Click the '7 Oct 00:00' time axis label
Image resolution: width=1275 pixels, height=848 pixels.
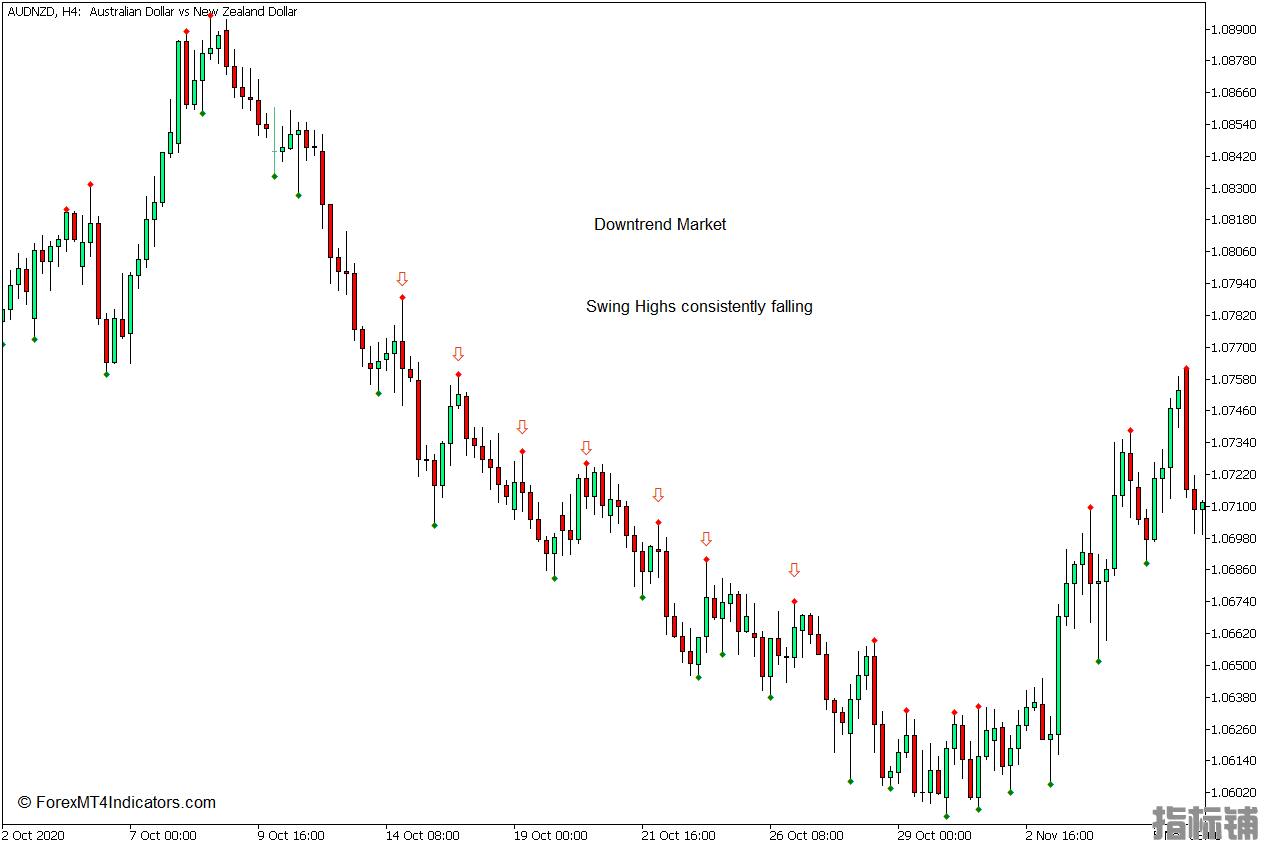click(163, 835)
